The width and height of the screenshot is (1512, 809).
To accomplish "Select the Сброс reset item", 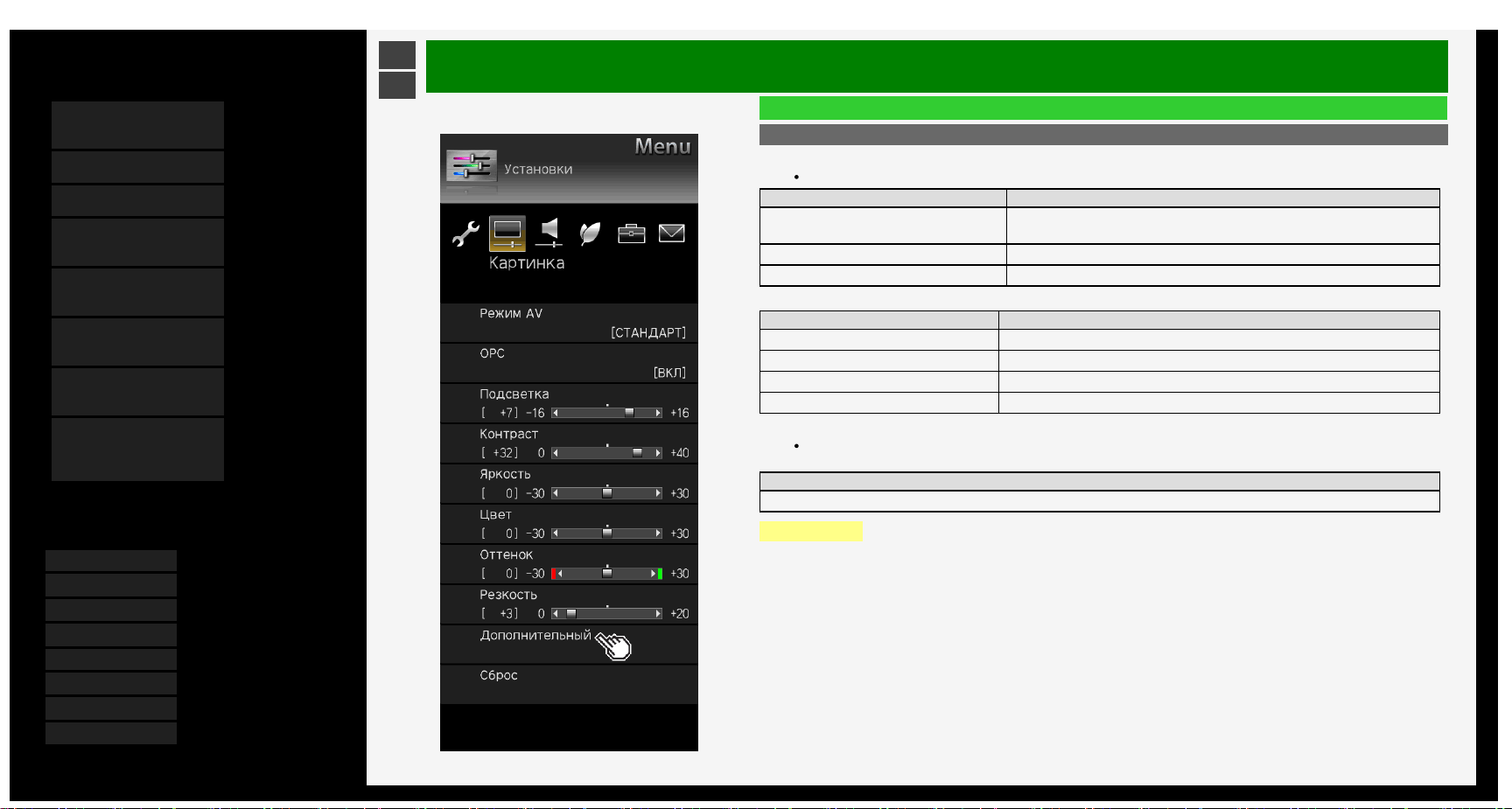I will click(x=569, y=685).
